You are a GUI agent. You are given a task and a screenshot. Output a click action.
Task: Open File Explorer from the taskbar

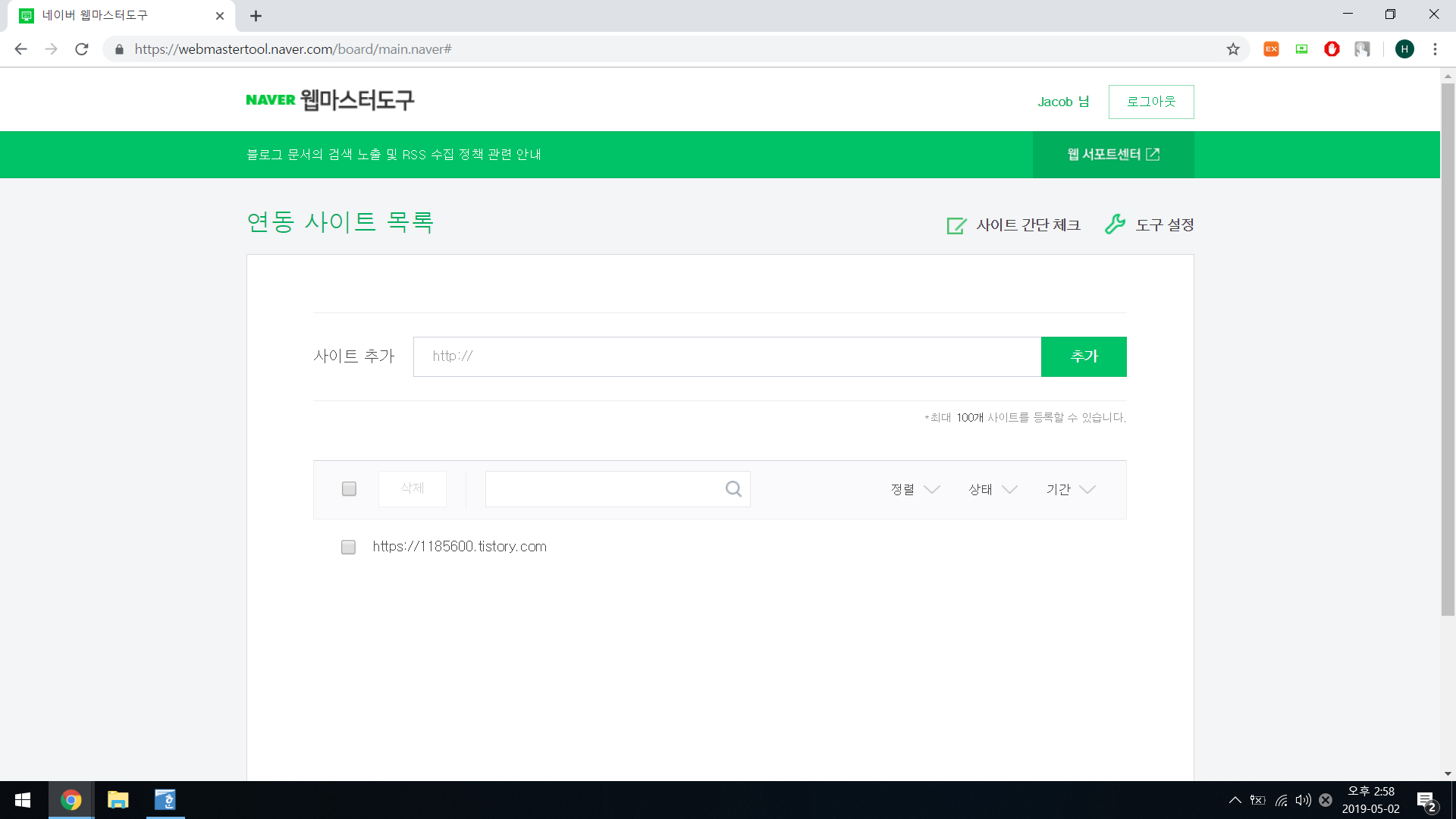point(118,800)
